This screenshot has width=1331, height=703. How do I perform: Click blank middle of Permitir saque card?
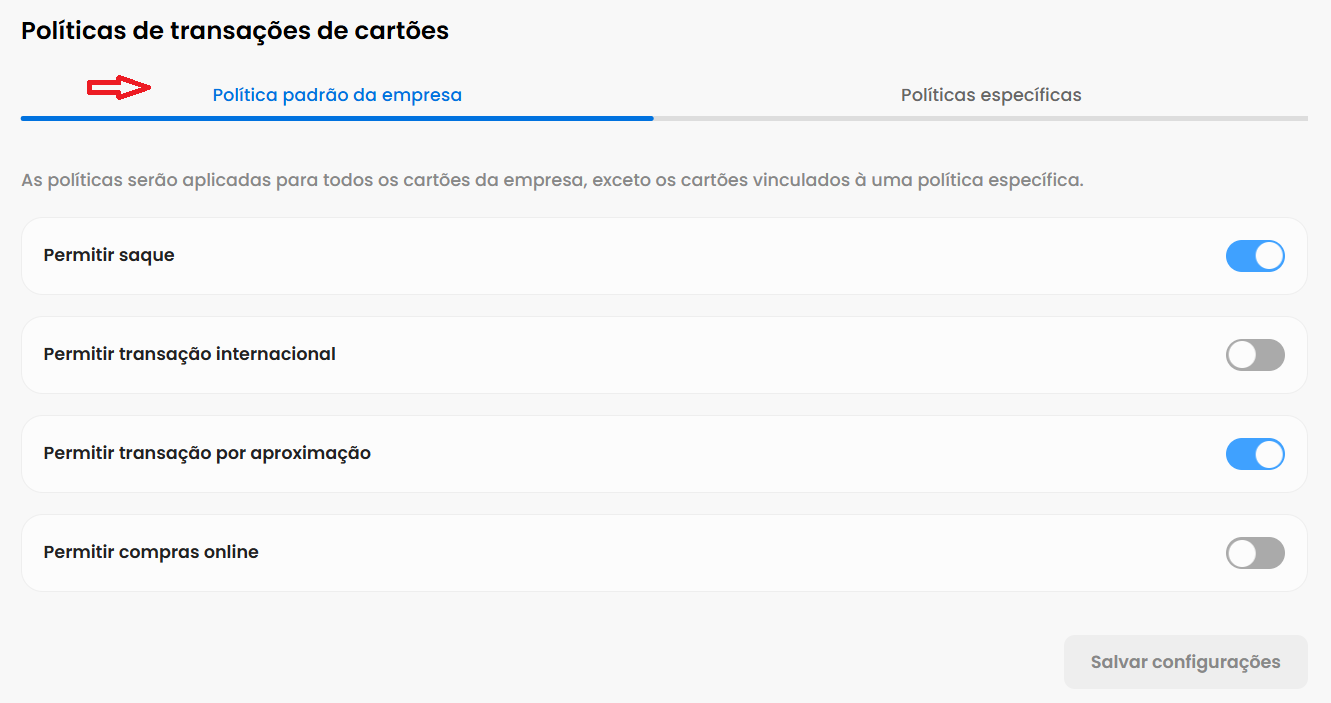[x=700, y=256]
